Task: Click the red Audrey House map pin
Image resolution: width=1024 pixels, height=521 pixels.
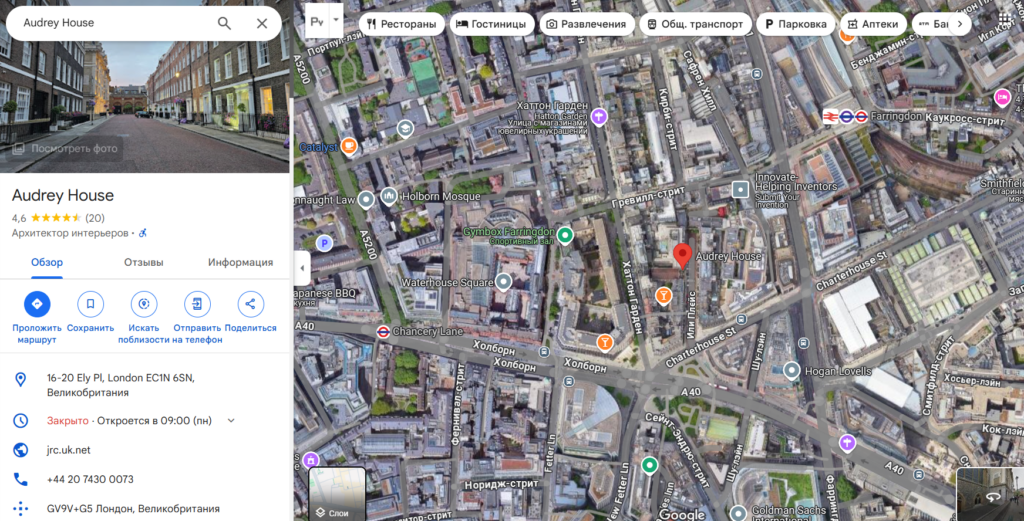Action: [682, 255]
